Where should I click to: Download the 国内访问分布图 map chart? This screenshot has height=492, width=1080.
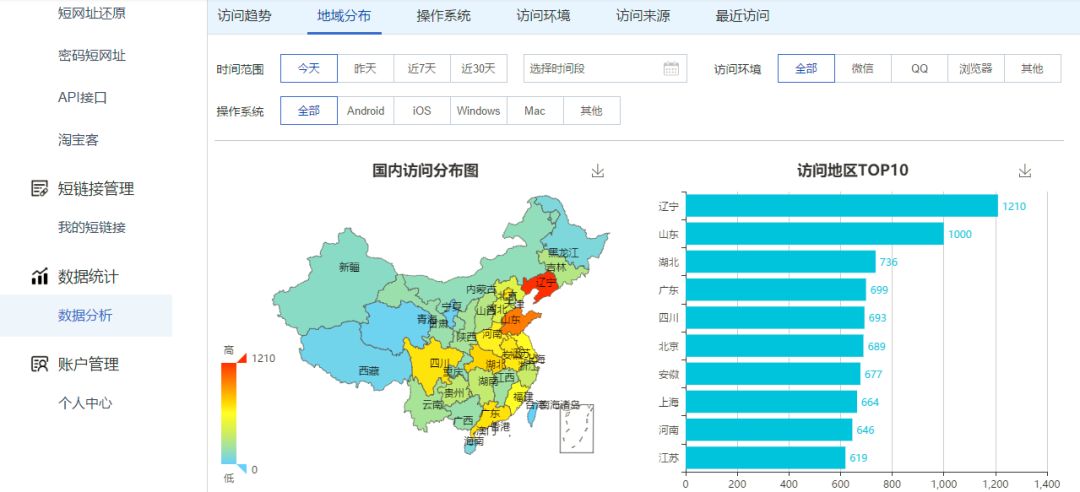point(598,171)
